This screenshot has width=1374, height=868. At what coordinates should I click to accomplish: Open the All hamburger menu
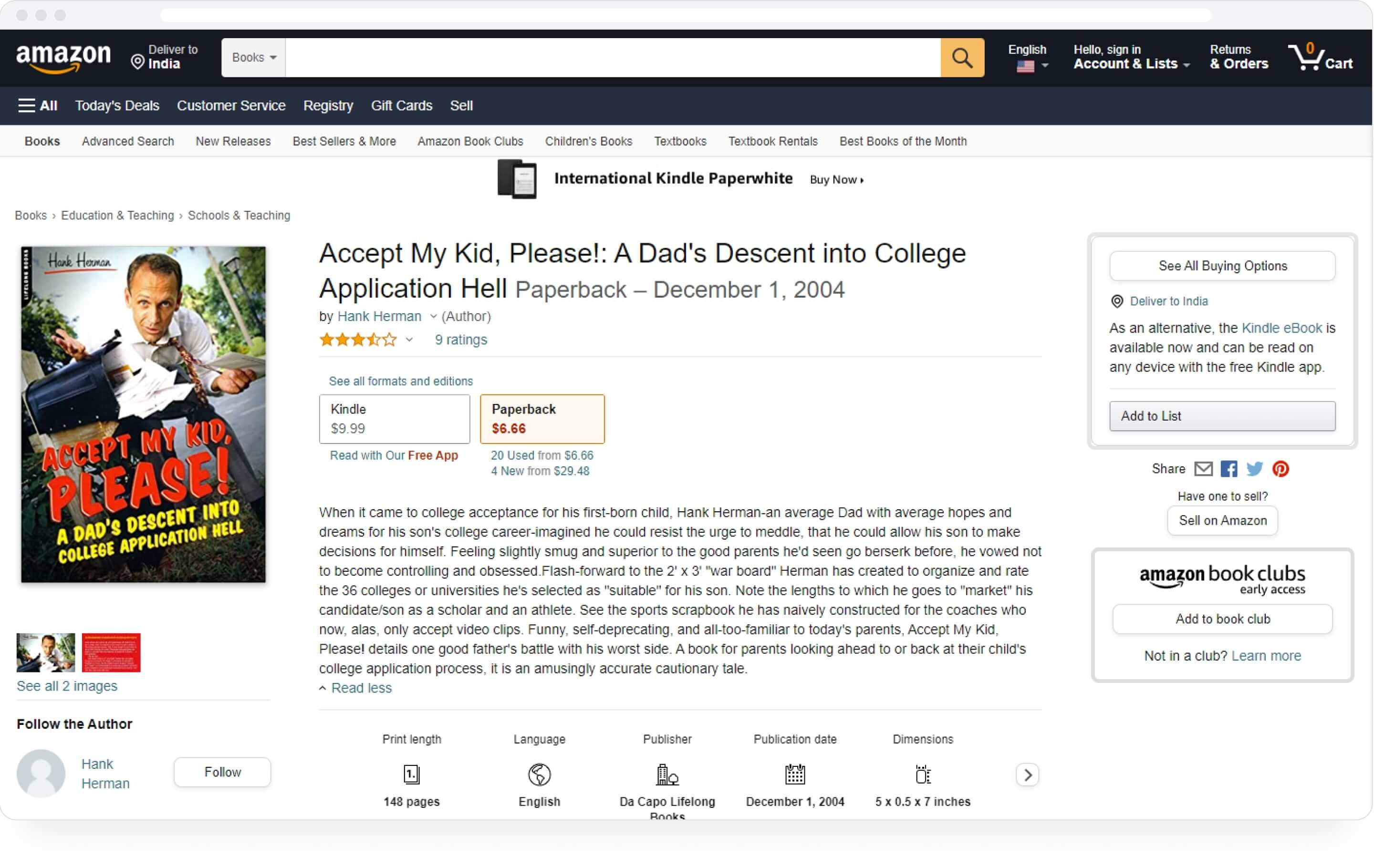tap(38, 105)
